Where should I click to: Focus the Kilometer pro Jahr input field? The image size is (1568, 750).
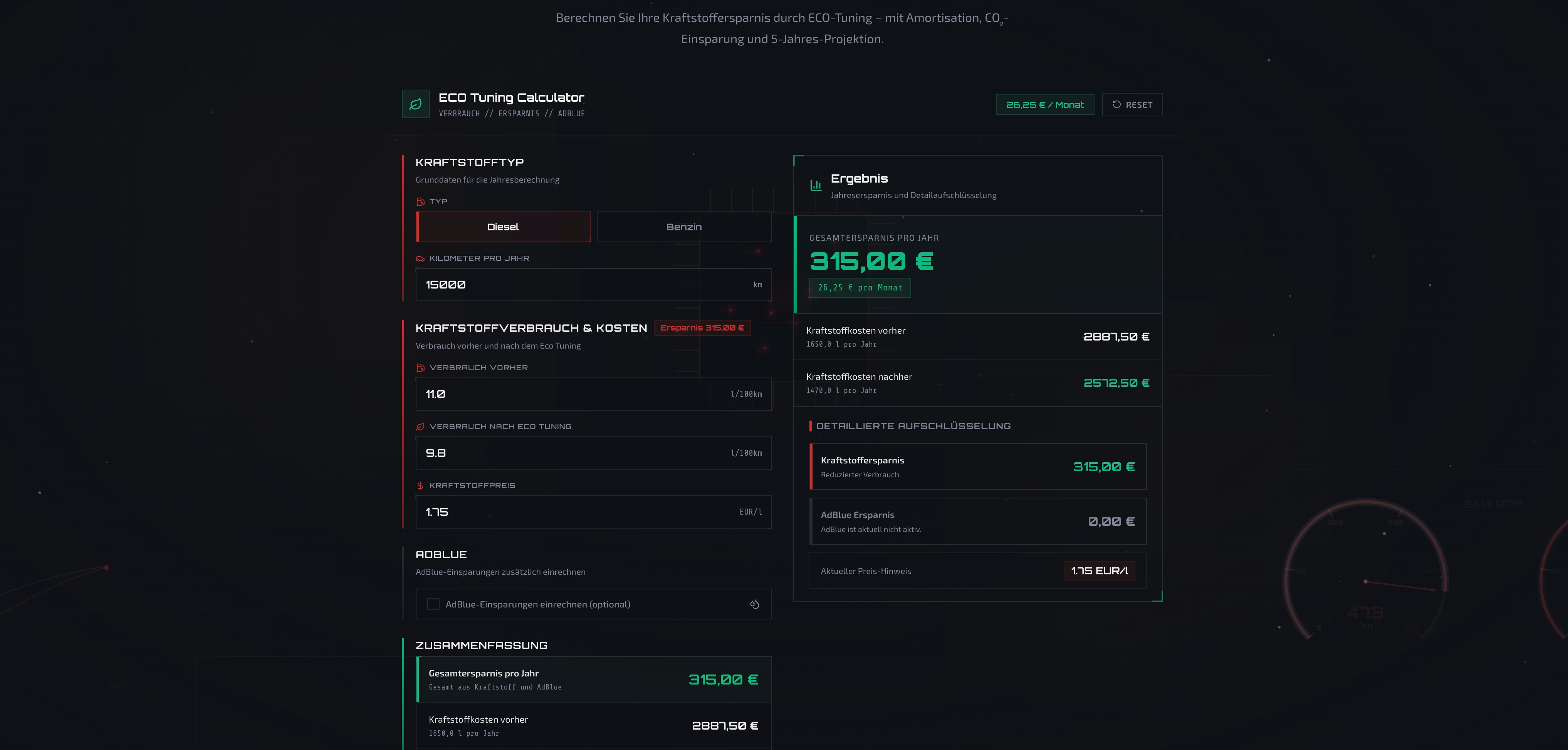pyautogui.click(x=593, y=284)
